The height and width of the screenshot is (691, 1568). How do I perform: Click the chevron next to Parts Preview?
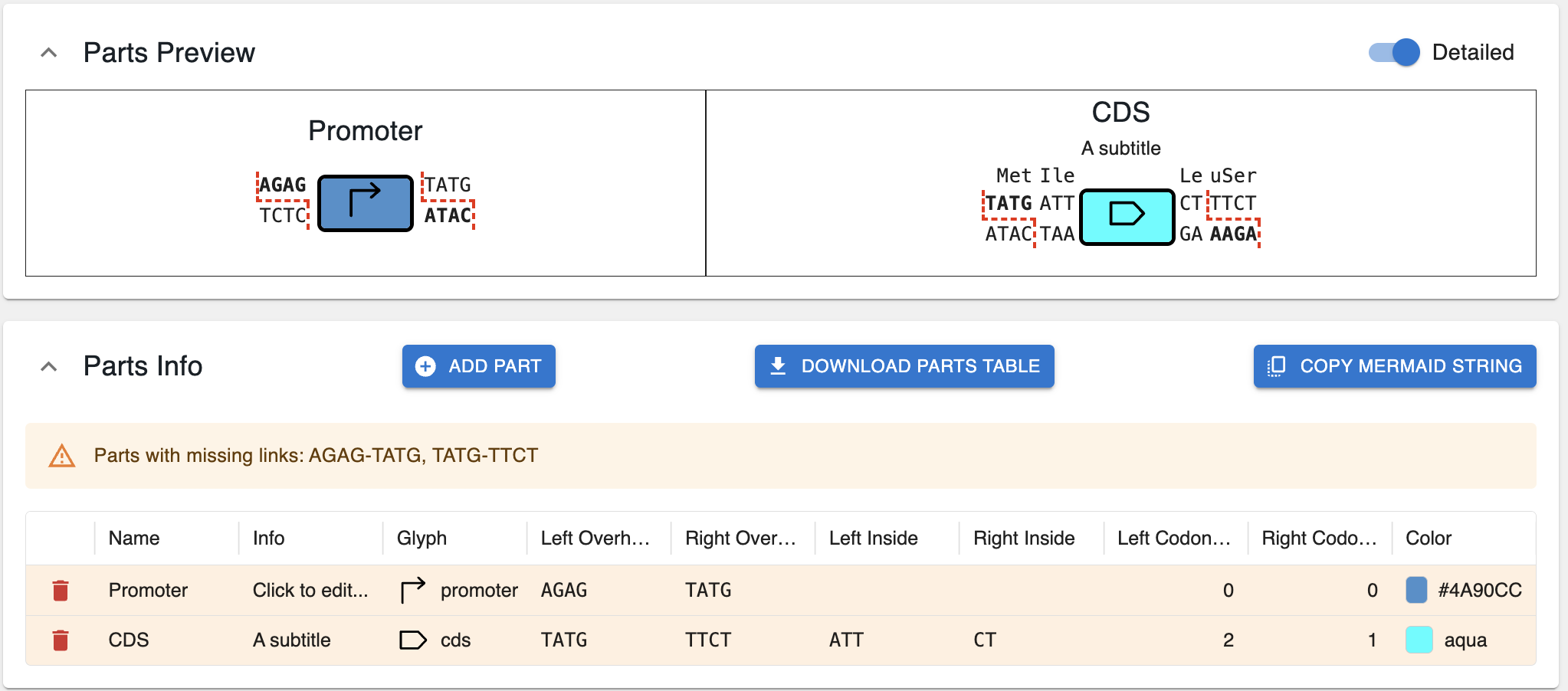pyautogui.click(x=49, y=52)
